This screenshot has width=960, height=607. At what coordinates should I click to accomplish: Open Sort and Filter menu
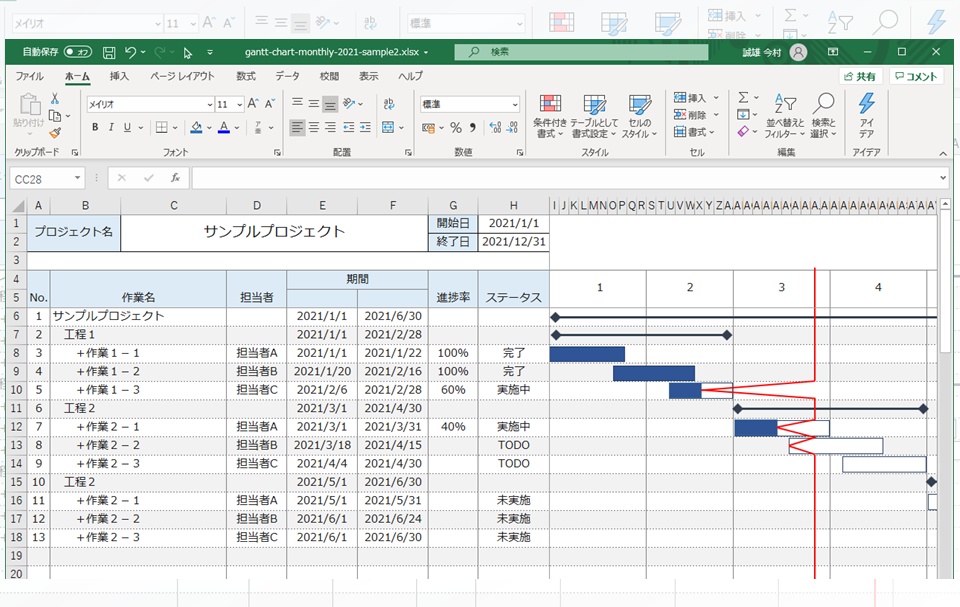[785, 116]
